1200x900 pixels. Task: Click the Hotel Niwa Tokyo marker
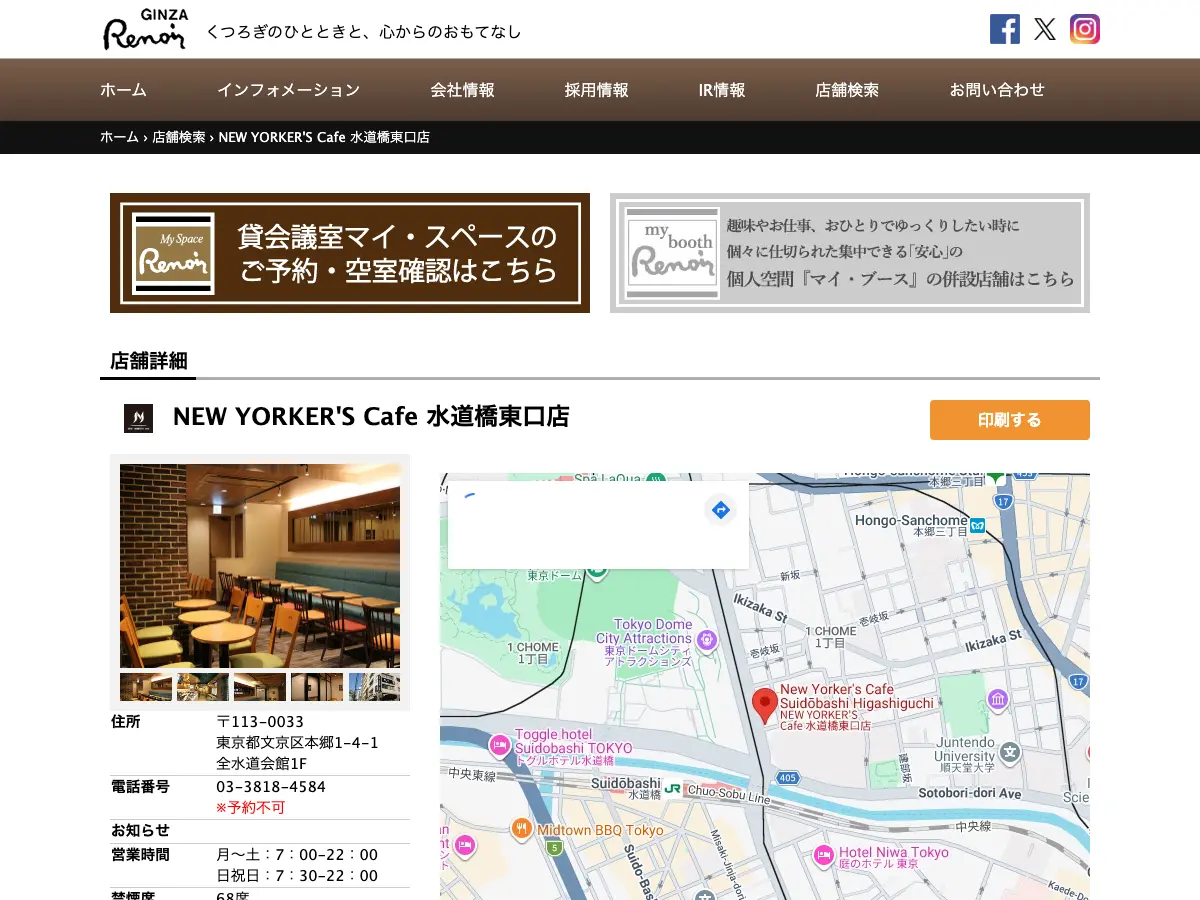click(x=823, y=855)
